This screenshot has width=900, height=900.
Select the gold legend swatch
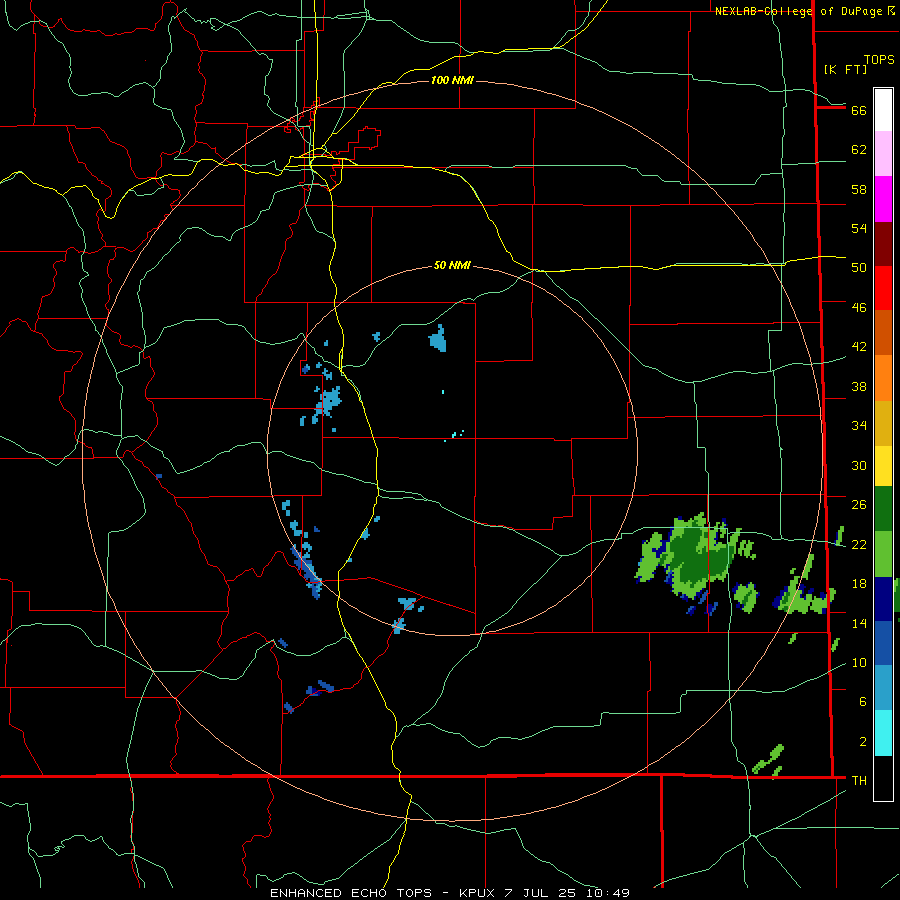[883, 423]
